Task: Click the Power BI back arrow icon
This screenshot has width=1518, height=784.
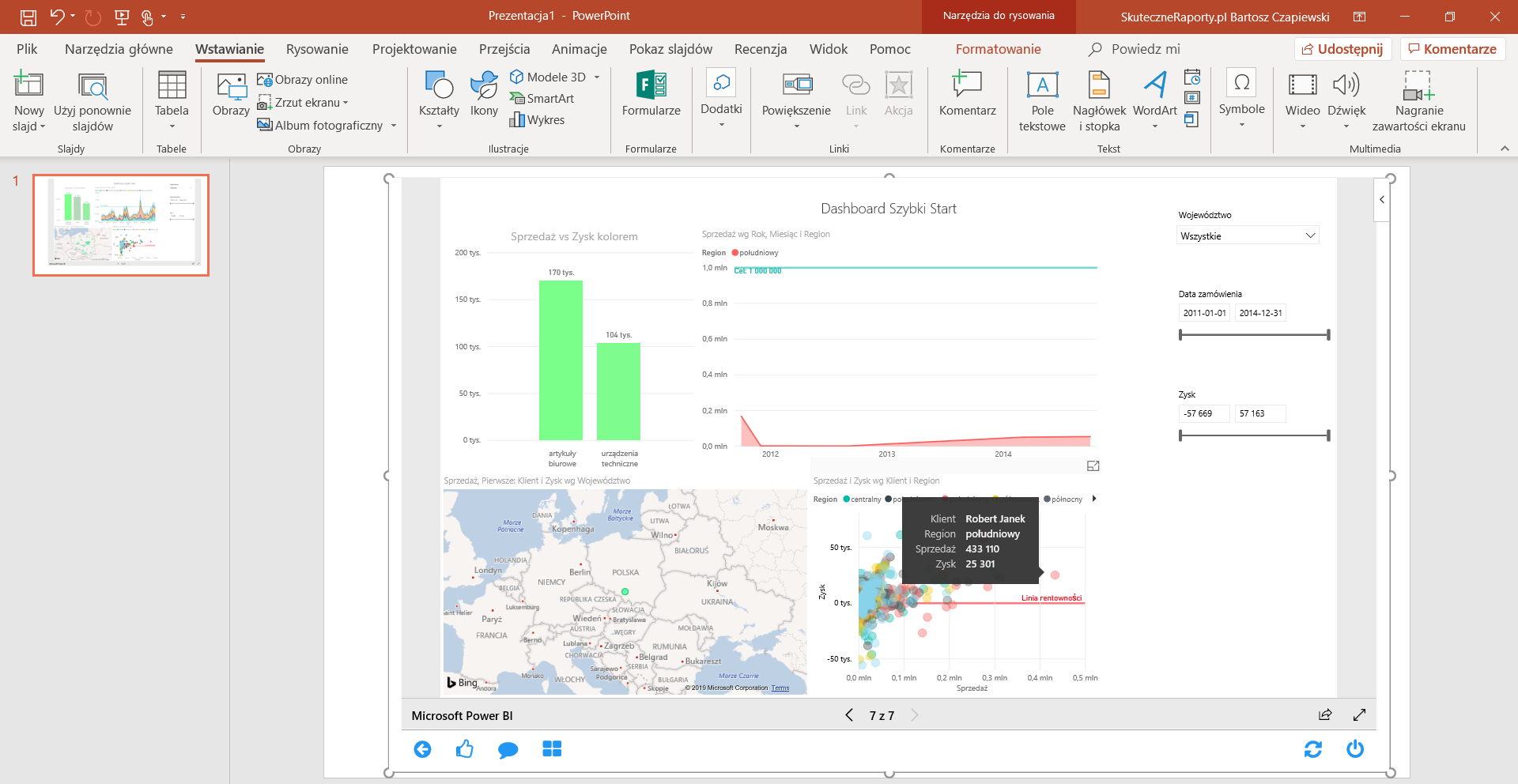Action: (x=422, y=749)
